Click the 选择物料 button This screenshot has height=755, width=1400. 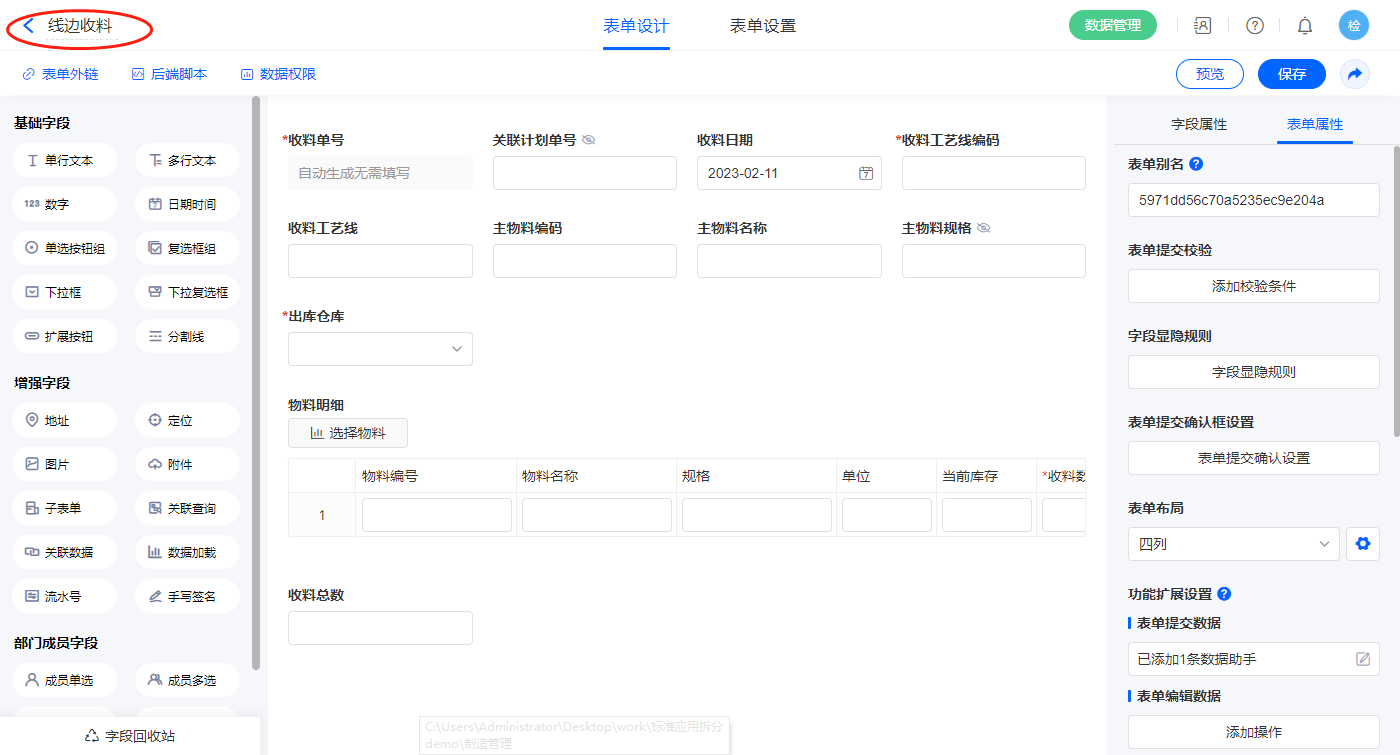(348, 433)
